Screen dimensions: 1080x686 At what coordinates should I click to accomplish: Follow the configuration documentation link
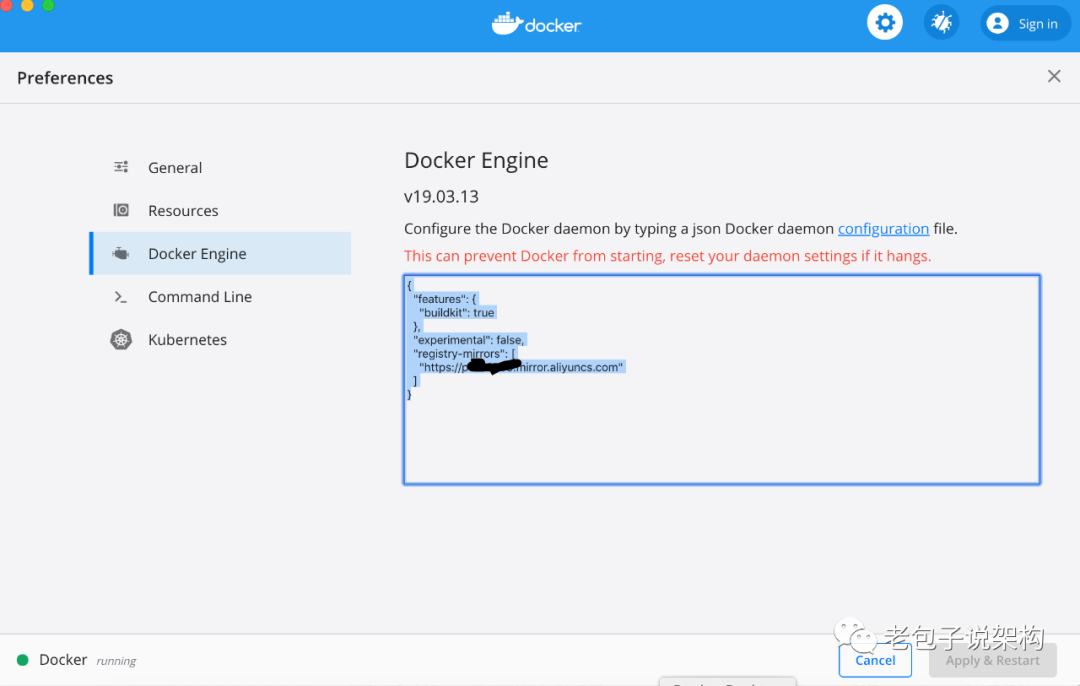pos(883,229)
